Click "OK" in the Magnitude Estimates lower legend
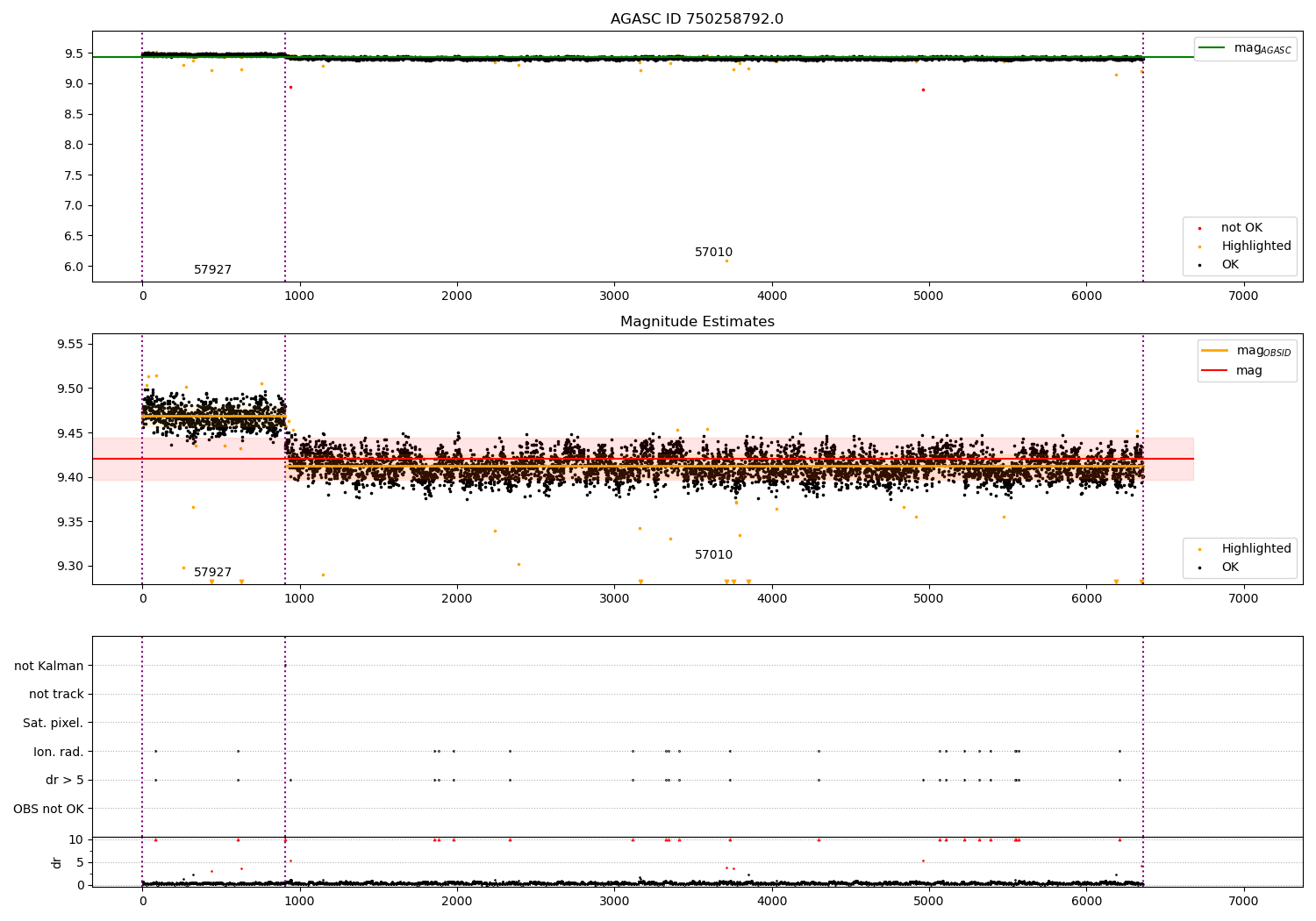The height and width of the screenshot is (921, 1316). tap(1230, 568)
